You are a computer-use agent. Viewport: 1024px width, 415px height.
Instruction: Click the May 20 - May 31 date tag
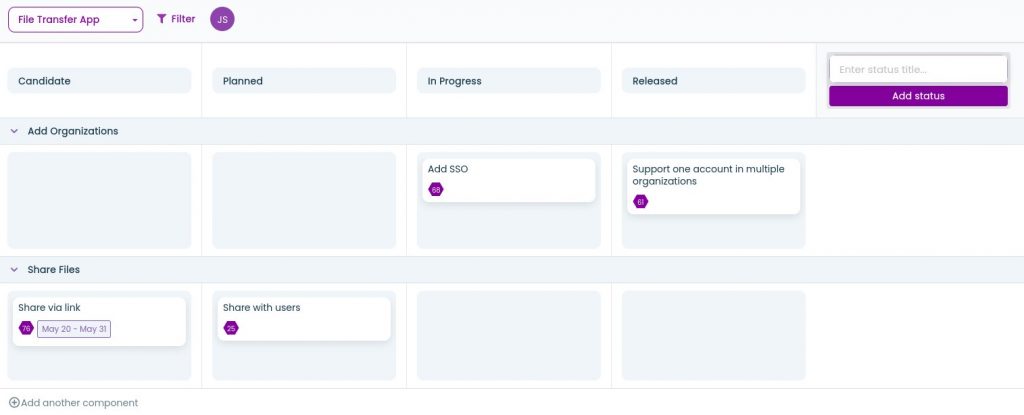pos(74,329)
